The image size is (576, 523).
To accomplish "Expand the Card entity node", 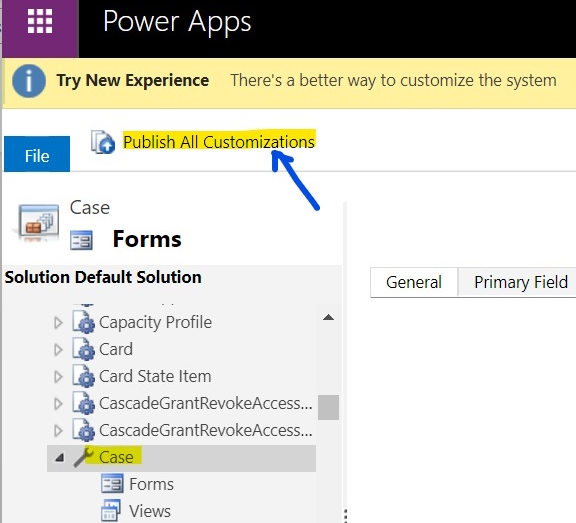I will [58, 350].
